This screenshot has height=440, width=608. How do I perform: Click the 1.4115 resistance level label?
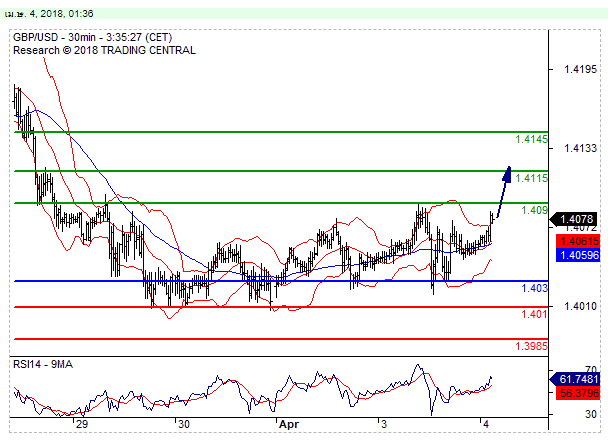coord(531,178)
